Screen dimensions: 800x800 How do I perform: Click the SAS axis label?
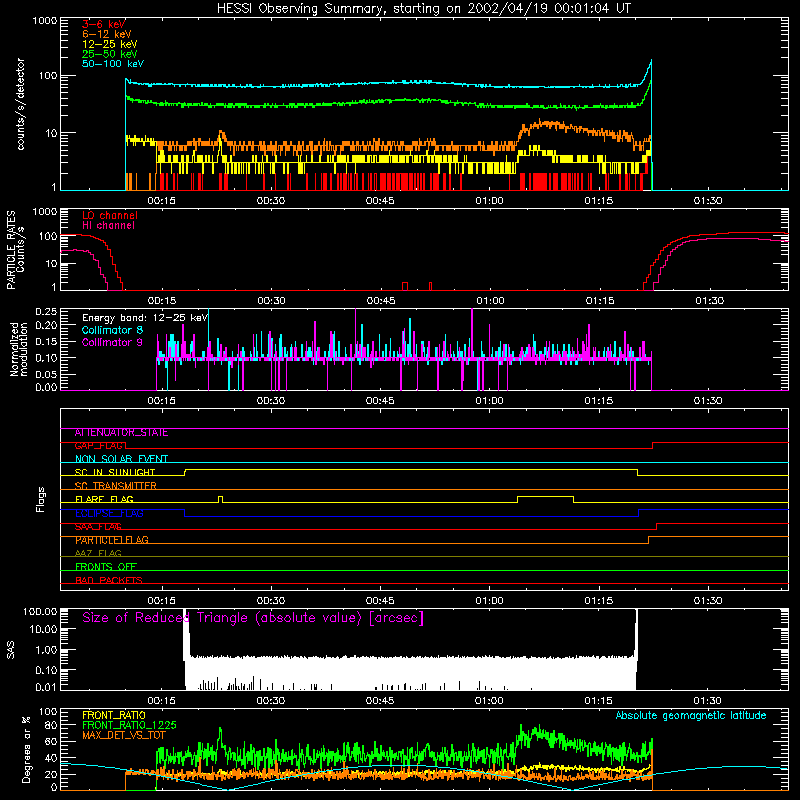coord(10,650)
